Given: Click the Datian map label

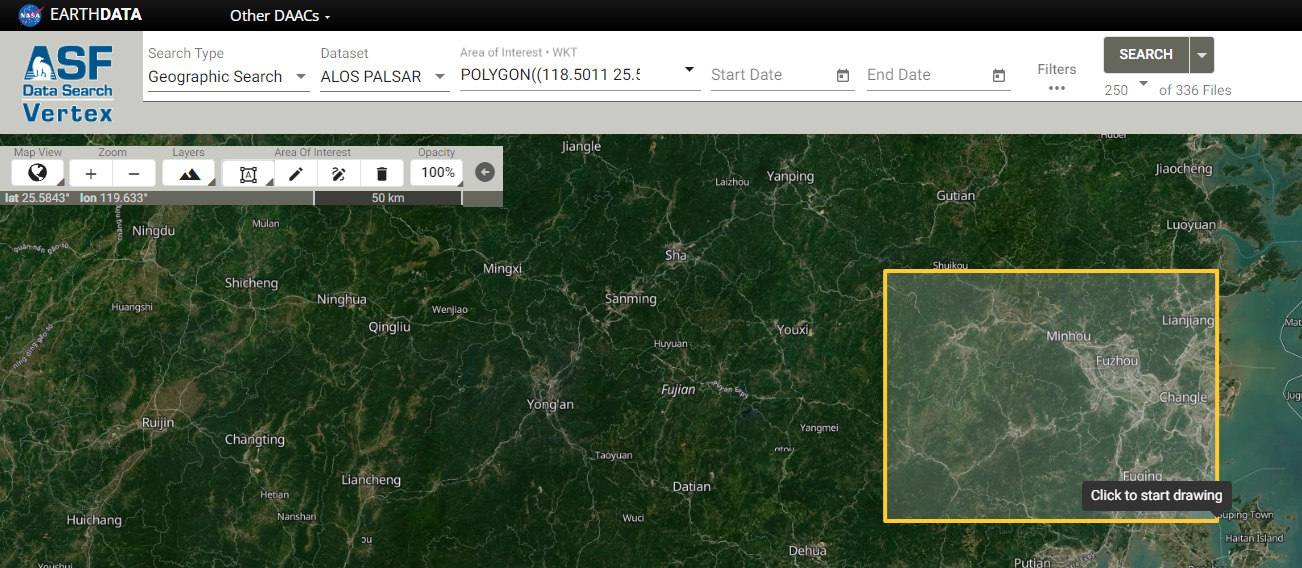Looking at the screenshot, I should [x=692, y=487].
